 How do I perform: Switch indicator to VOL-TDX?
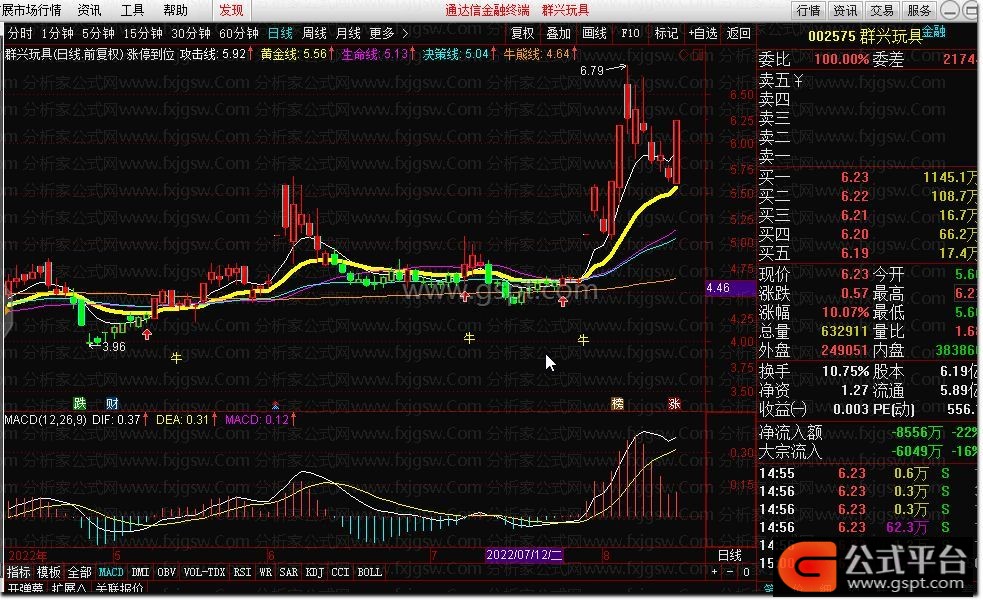click(x=204, y=572)
